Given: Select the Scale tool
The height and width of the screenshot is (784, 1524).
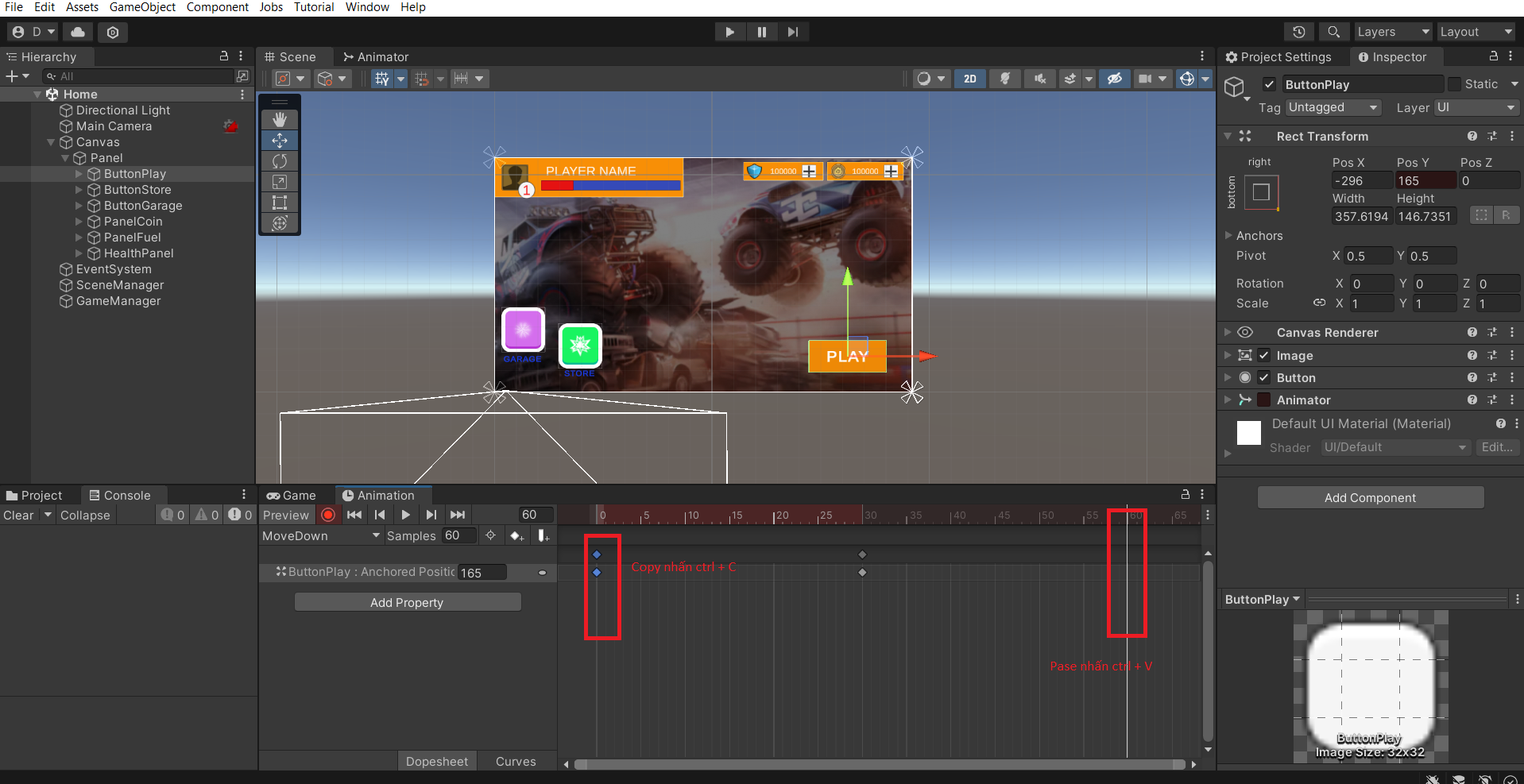Looking at the screenshot, I should pyautogui.click(x=280, y=182).
